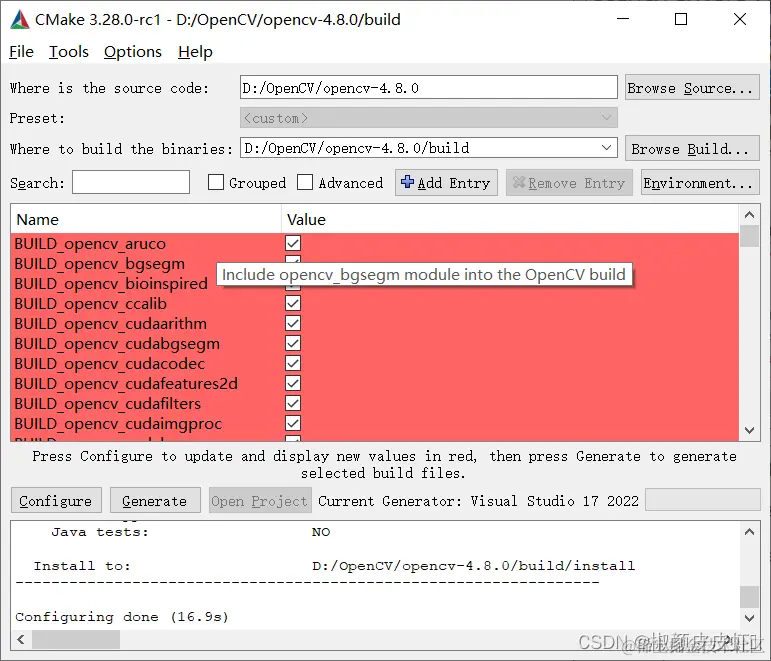Select BUILD_opencv_bgsegm entry name
The width and height of the screenshot is (771, 661).
tap(99, 264)
